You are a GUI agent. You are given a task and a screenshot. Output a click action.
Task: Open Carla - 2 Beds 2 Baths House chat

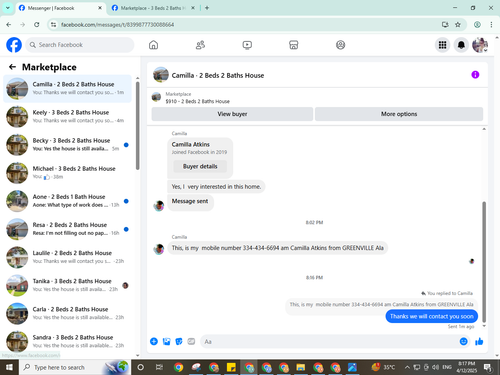click(68, 313)
